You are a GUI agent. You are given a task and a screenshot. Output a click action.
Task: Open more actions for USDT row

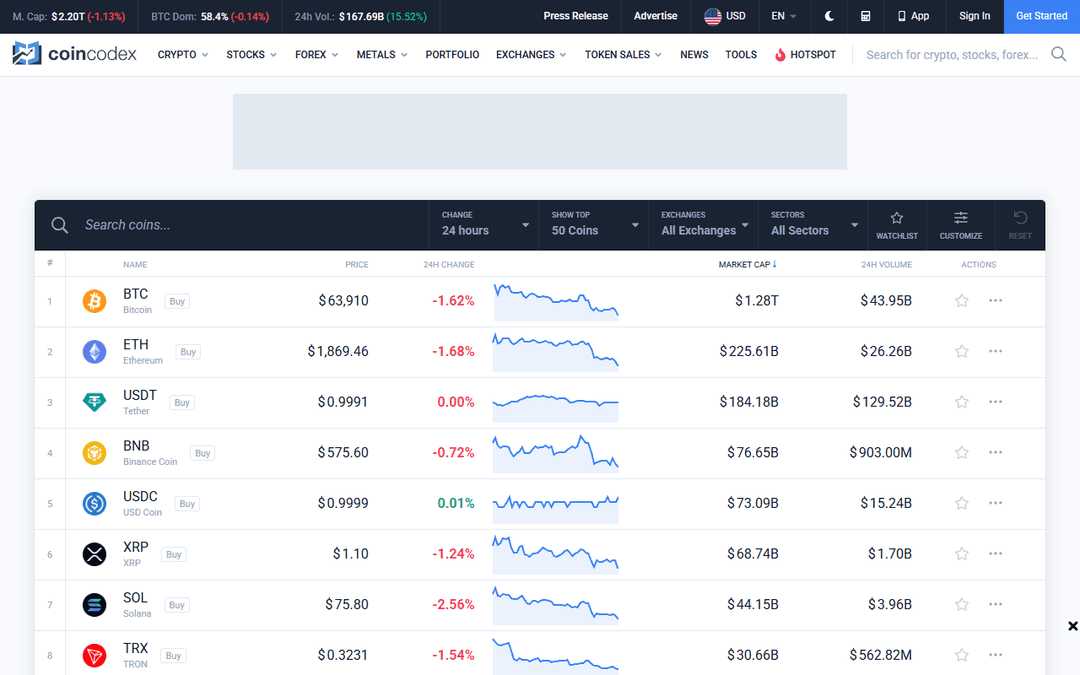pos(995,402)
